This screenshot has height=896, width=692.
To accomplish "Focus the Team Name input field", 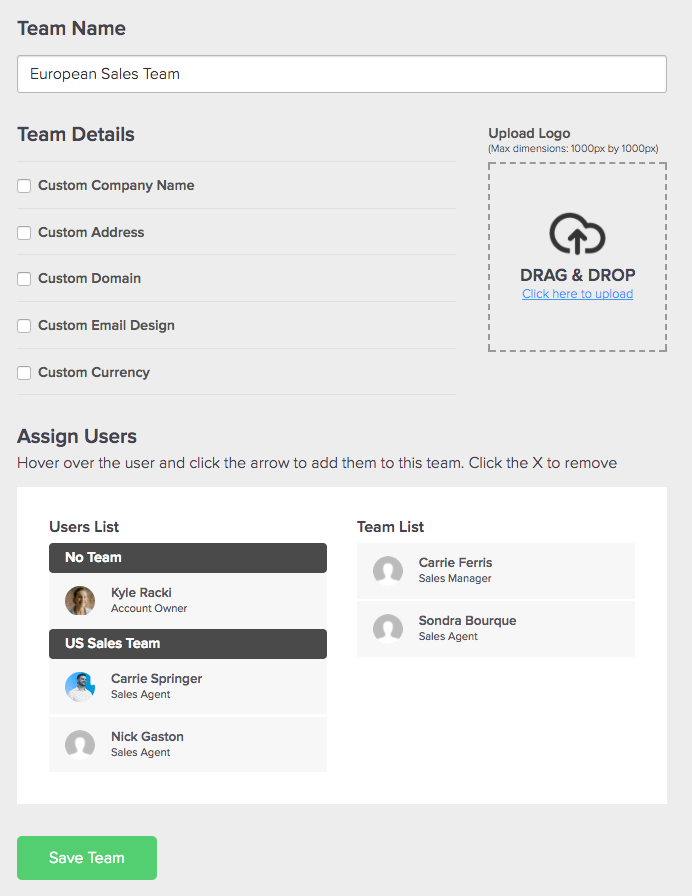I will pos(342,74).
